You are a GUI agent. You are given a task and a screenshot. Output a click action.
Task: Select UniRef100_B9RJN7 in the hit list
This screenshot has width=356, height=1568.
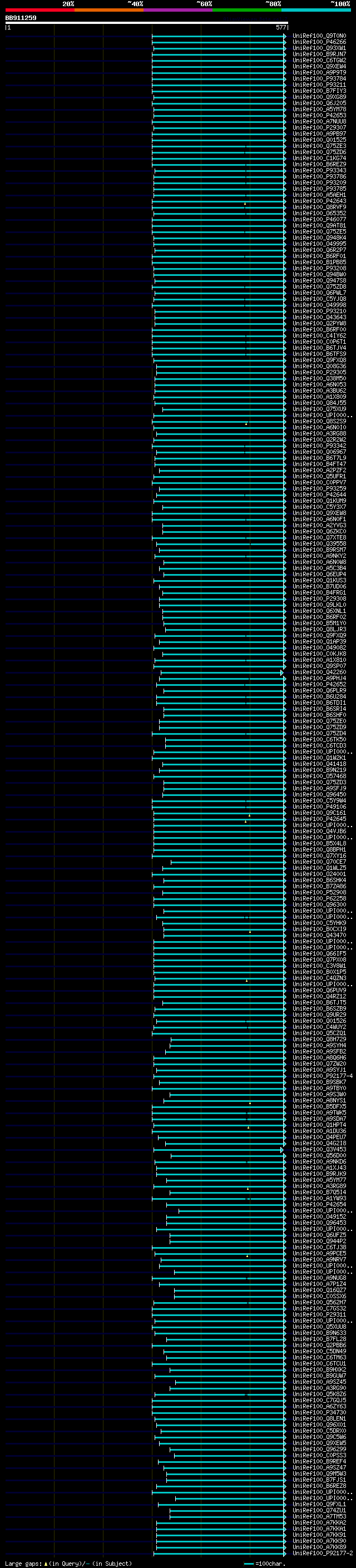[x=319, y=54]
